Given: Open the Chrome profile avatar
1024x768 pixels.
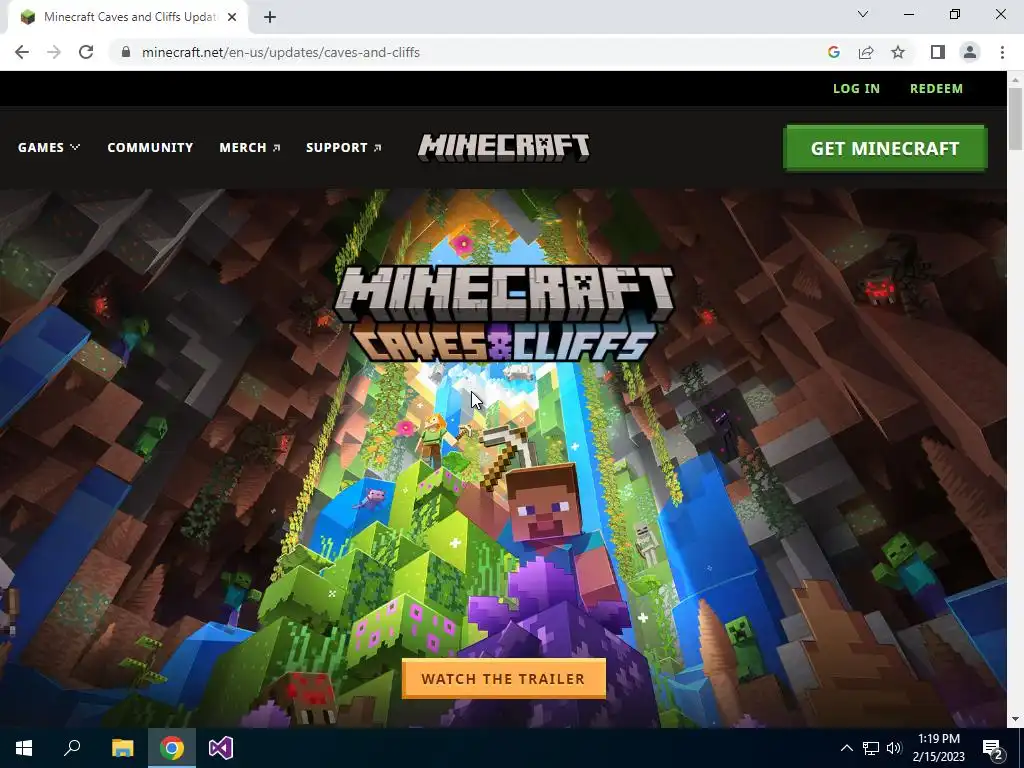Looking at the screenshot, I should coord(970,52).
